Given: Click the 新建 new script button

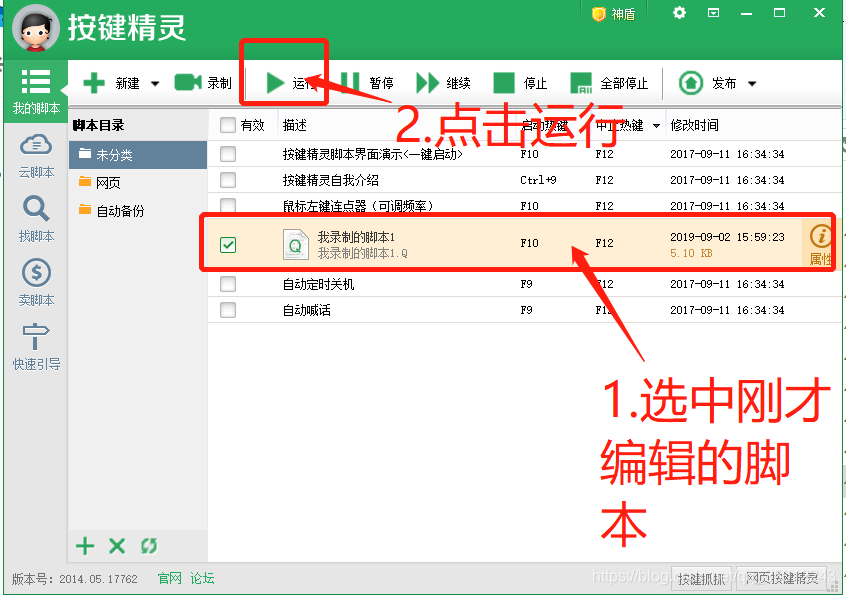Looking at the screenshot, I should click(x=112, y=84).
